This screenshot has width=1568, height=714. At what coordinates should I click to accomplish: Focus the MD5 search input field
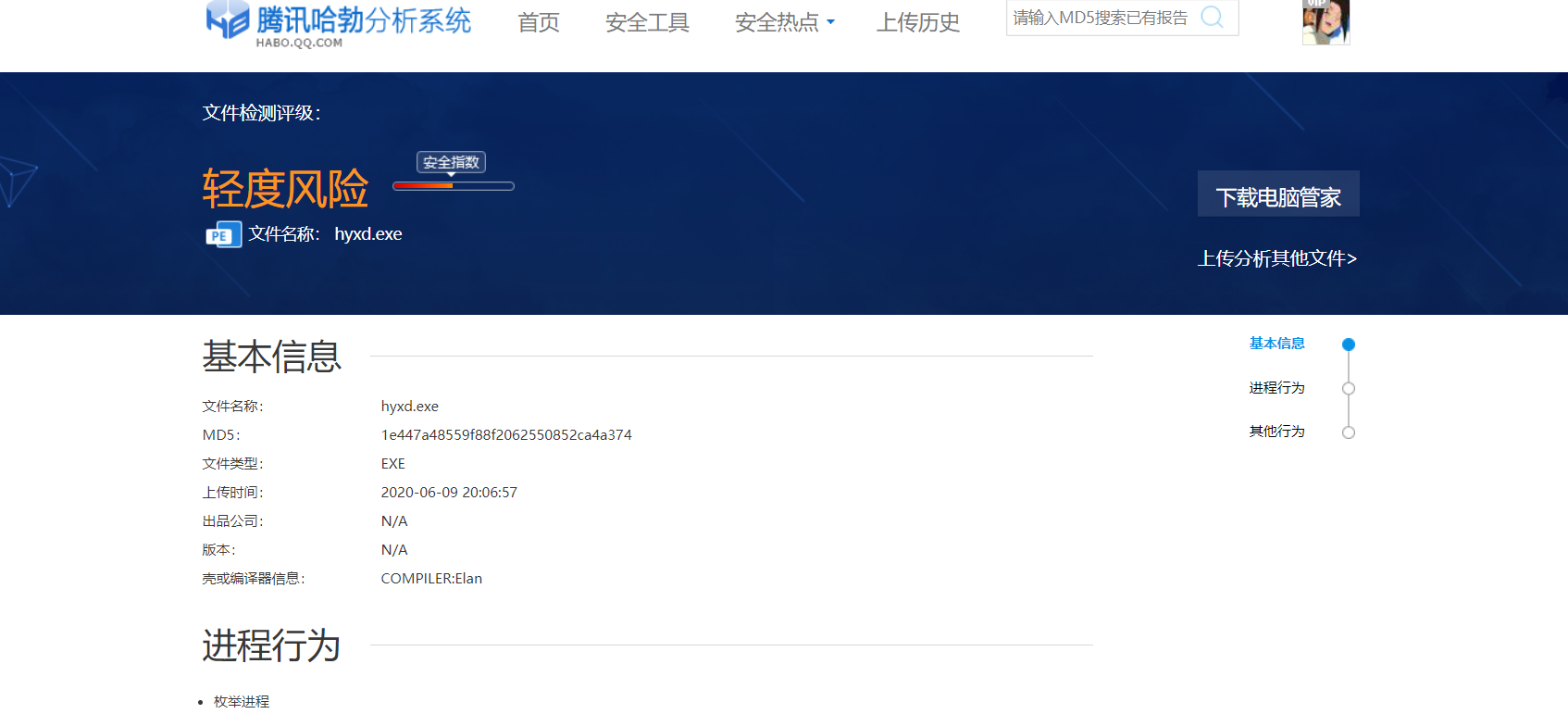point(1101,18)
